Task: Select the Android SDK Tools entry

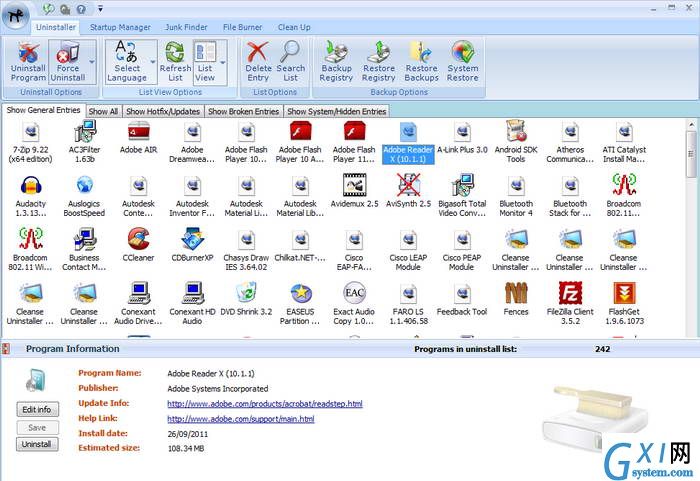Action: (x=516, y=142)
